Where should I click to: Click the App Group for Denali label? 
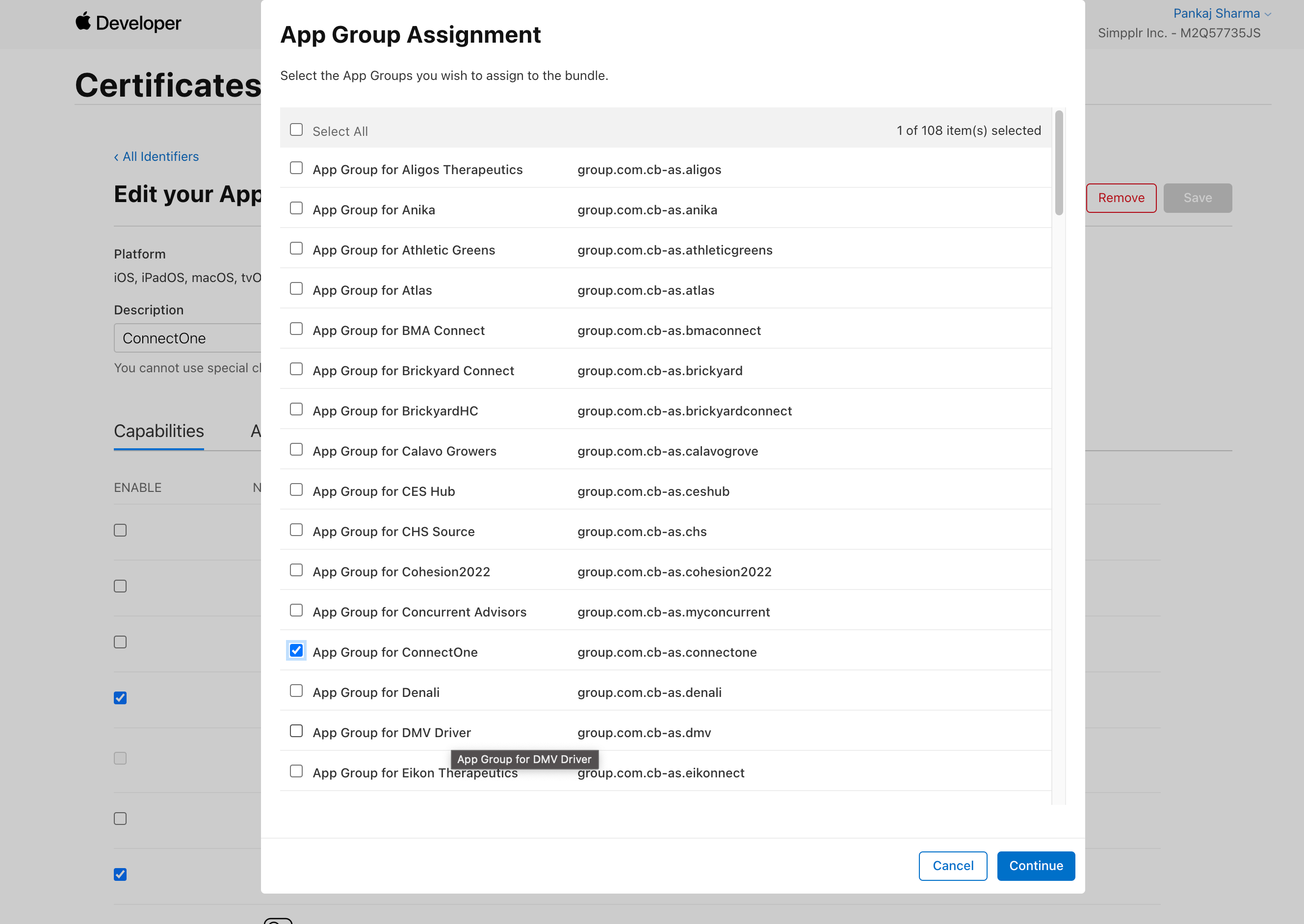click(x=376, y=693)
